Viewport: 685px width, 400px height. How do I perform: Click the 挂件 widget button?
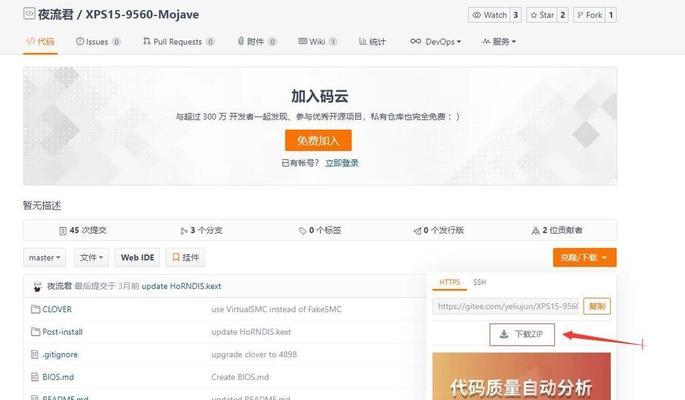point(186,257)
